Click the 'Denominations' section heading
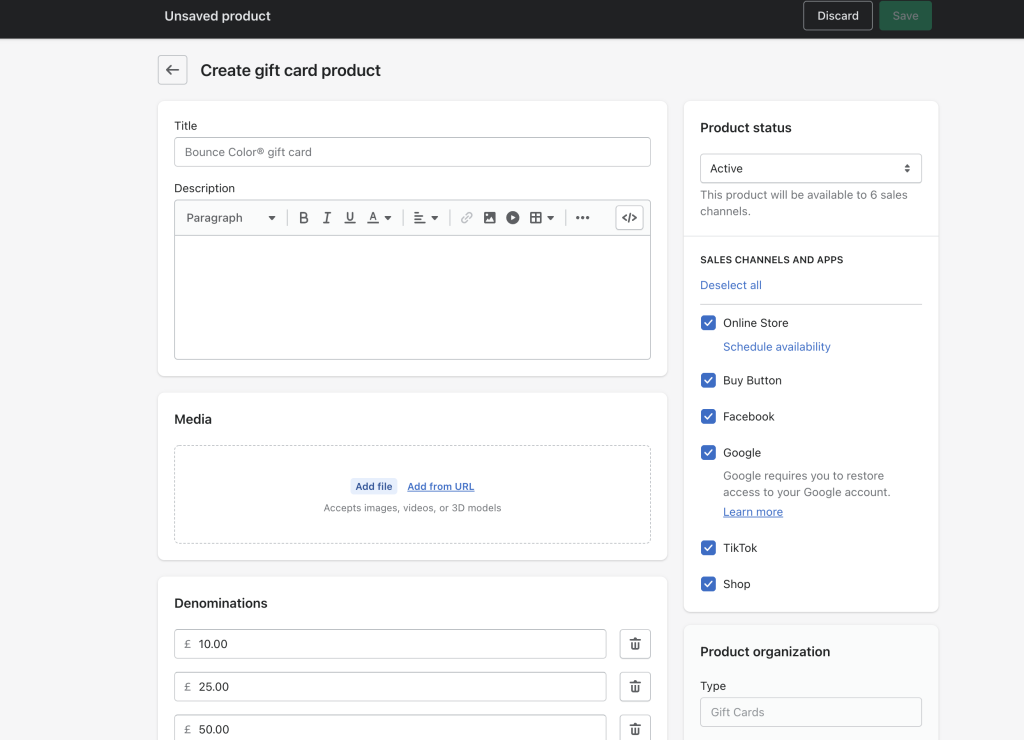1024x740 pixels. 221,603
